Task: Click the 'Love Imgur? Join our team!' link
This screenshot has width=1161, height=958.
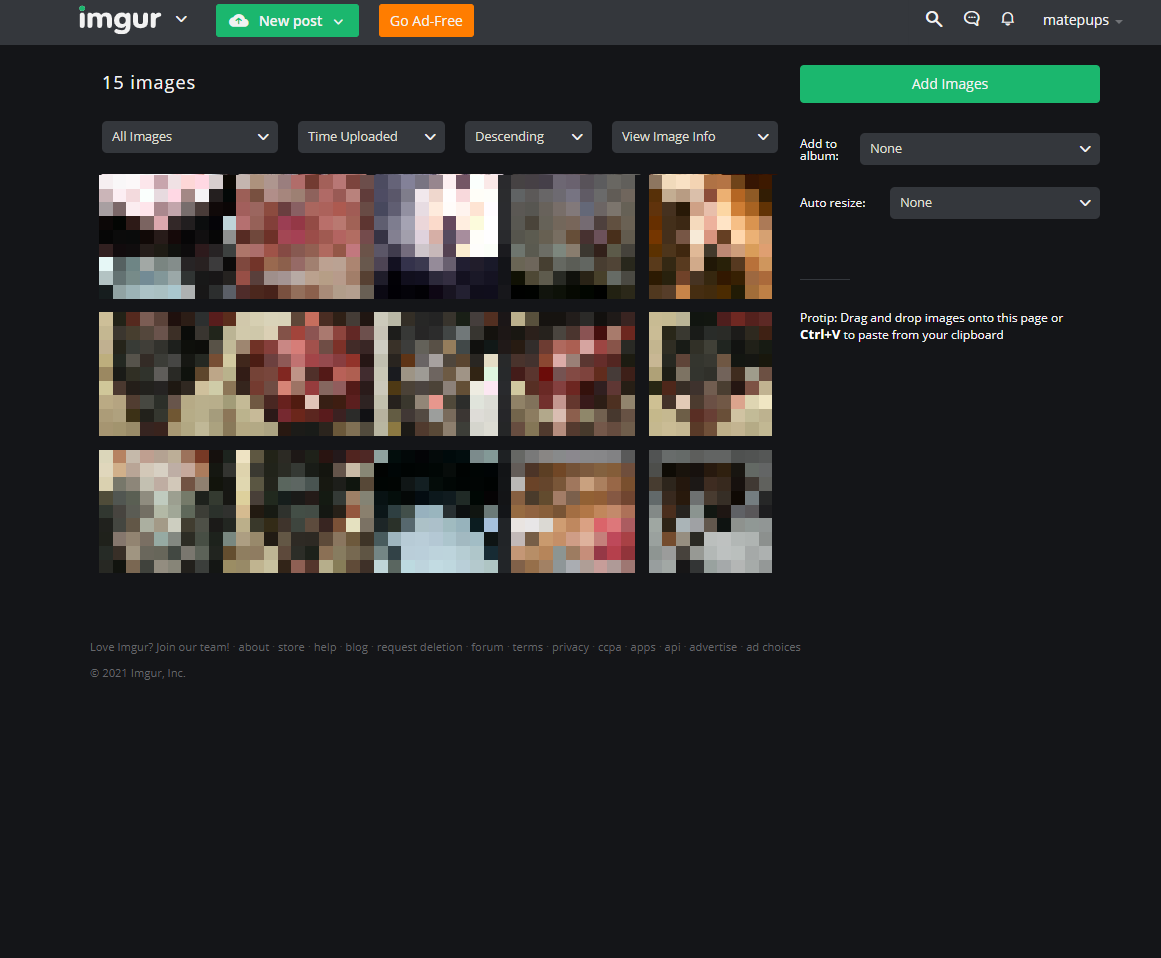Action: pos(160,647)
